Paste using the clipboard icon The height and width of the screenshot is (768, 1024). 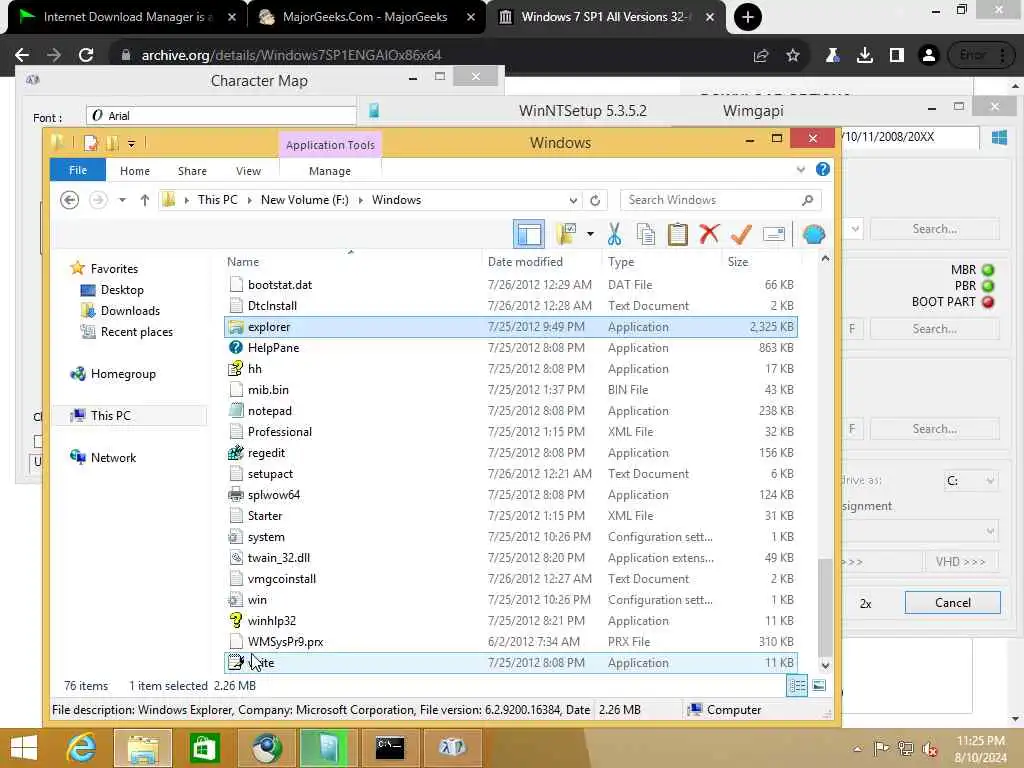(x=677, y=234)
